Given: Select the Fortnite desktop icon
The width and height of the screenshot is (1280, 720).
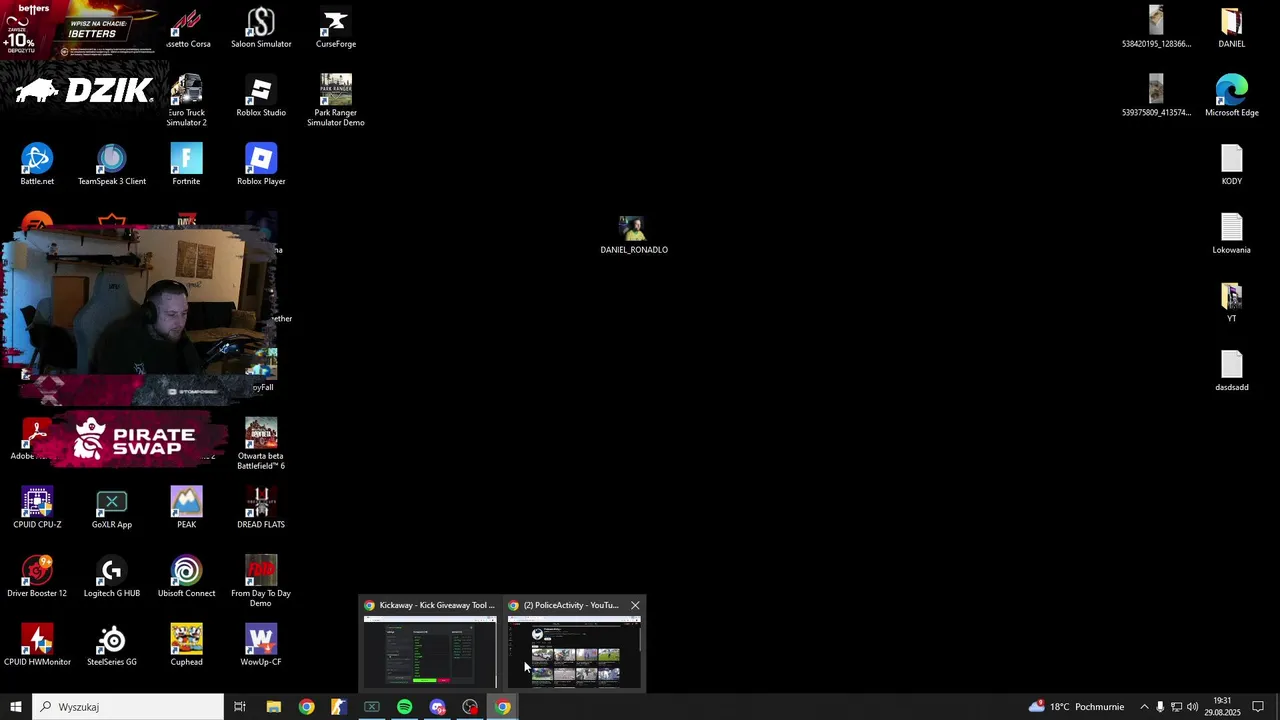Looking at the screenshot, I should (186, 165).
